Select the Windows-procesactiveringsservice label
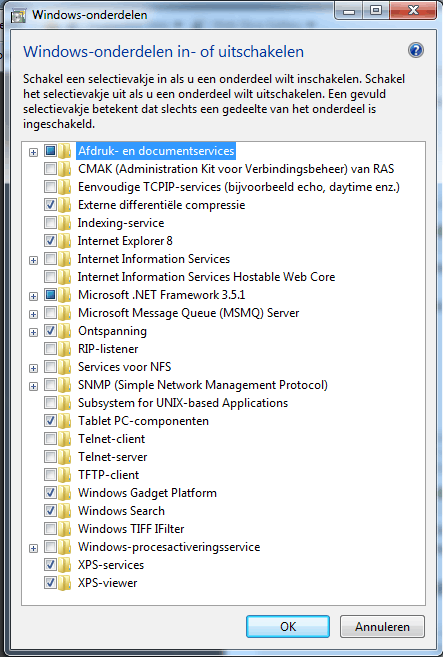The image size is (443, 657). pos(169,547)
